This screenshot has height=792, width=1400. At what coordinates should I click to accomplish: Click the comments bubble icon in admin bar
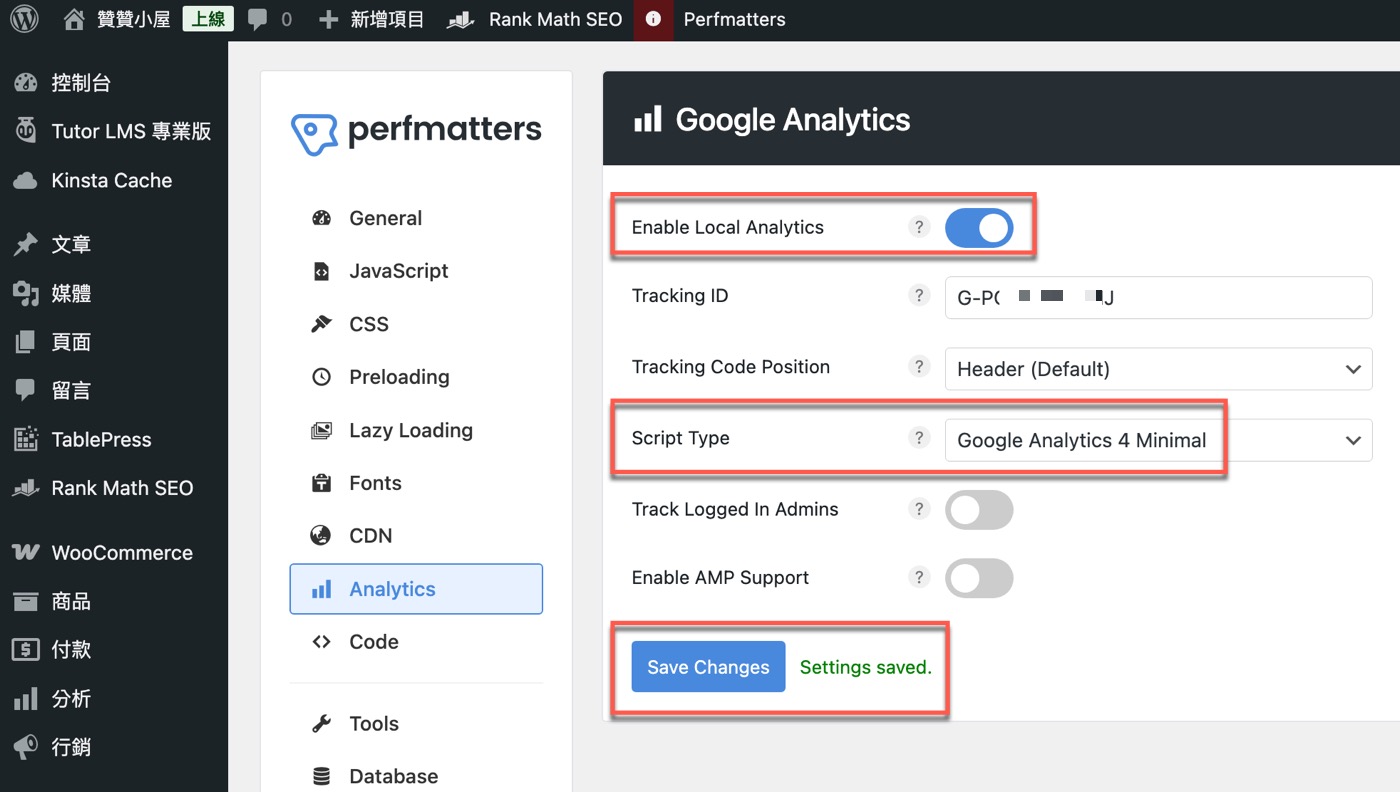pyautogui.click(x=257, y=20)
